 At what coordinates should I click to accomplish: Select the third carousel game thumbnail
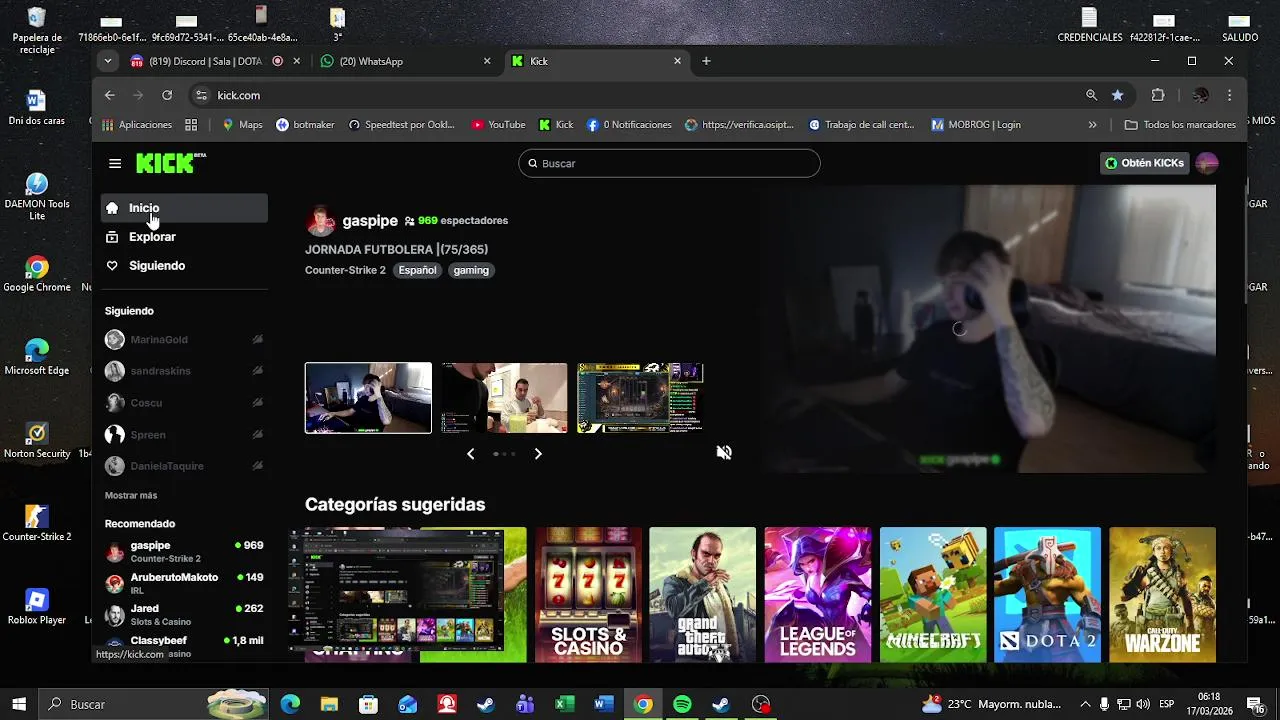pyautogui.click(x=640, y=398)
